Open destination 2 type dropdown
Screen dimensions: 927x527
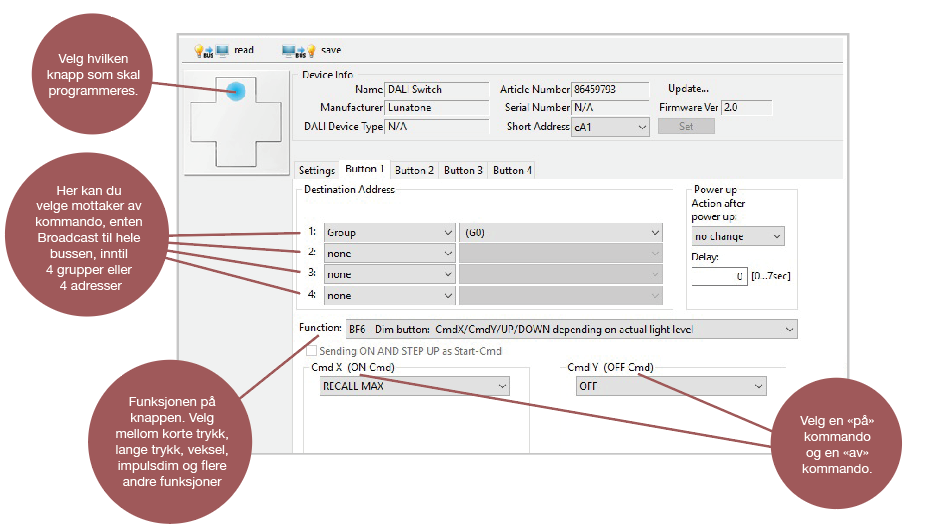(390, 254)
